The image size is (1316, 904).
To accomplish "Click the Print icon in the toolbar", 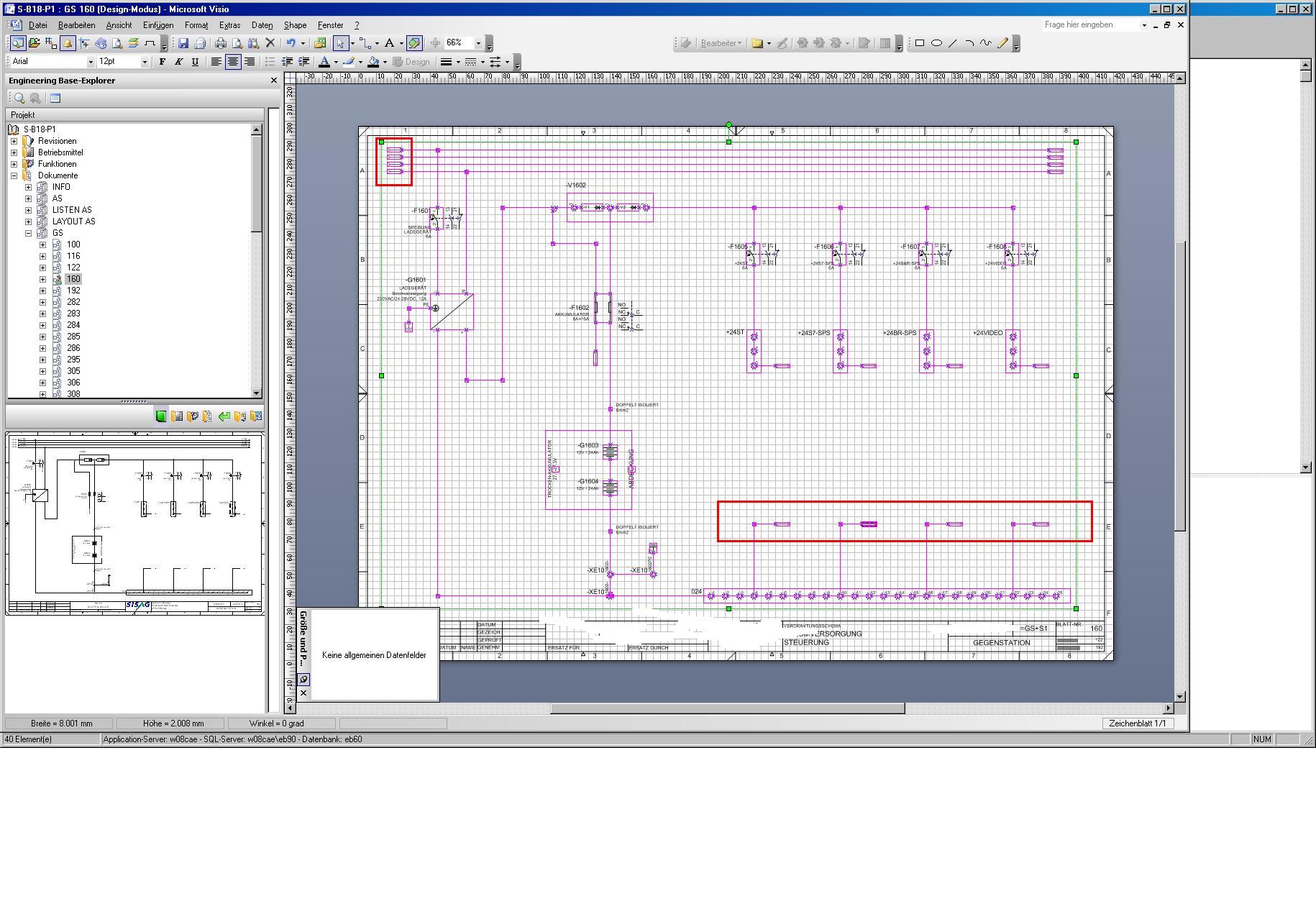I will coord(221,43).
